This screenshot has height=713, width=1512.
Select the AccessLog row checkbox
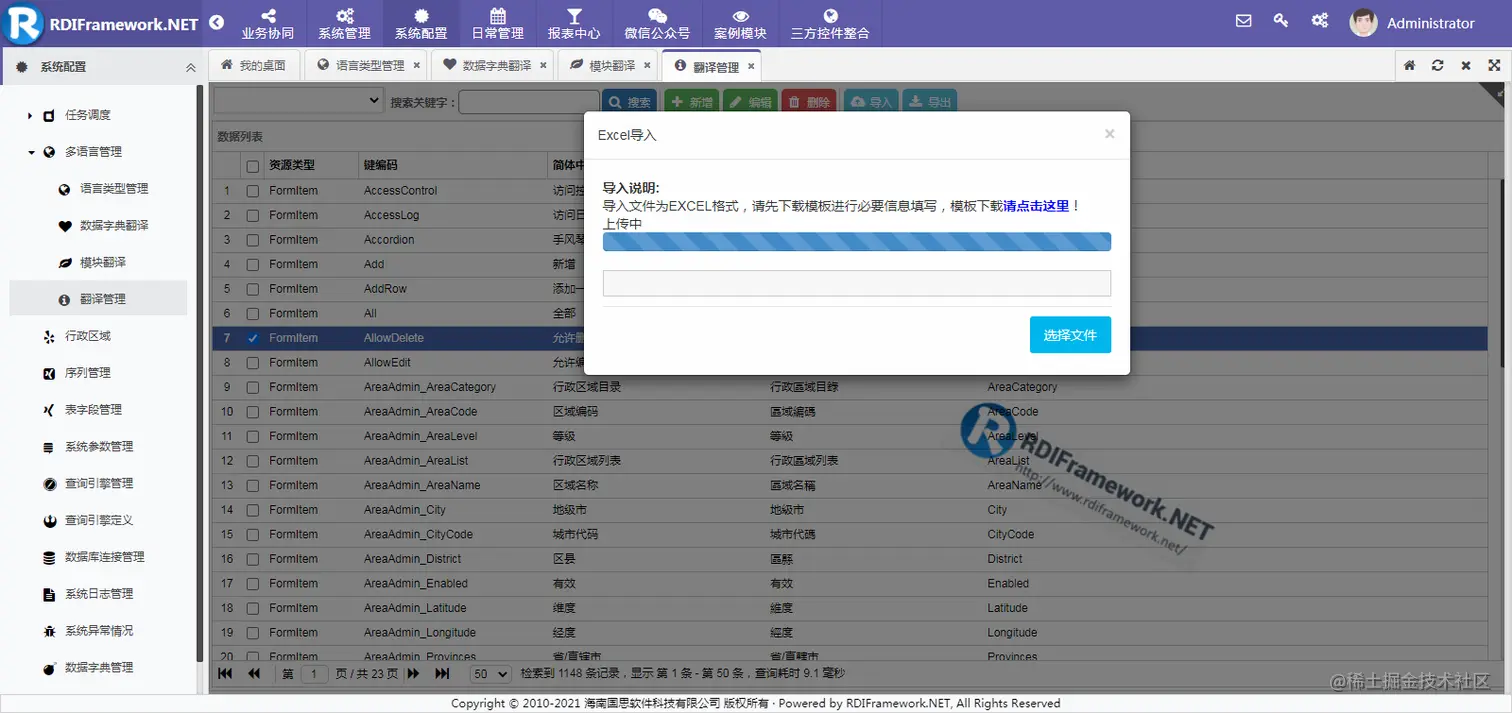pyautogui.click(x=251, y=214)
